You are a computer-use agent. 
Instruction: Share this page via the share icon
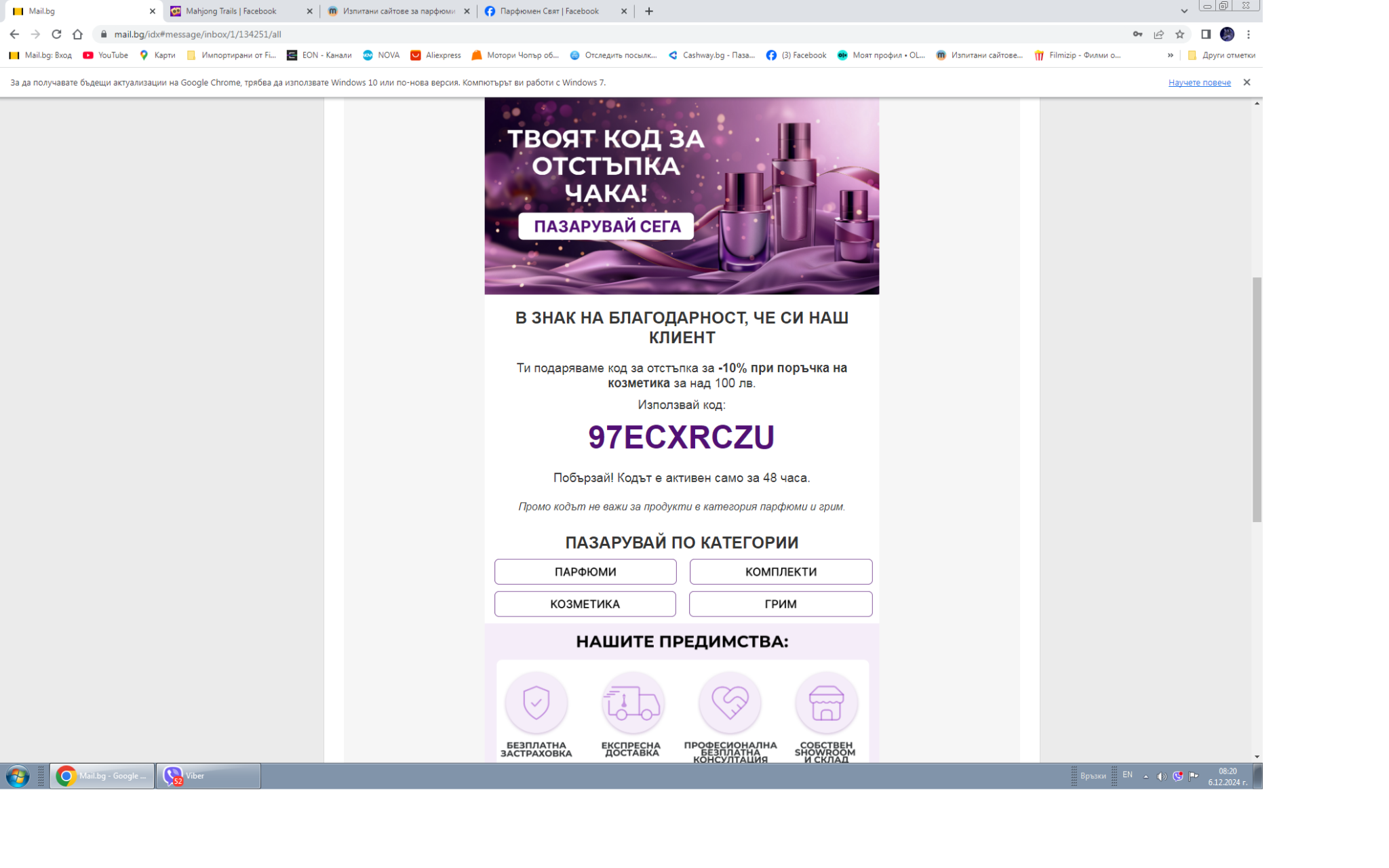[x=1158, y=34]
